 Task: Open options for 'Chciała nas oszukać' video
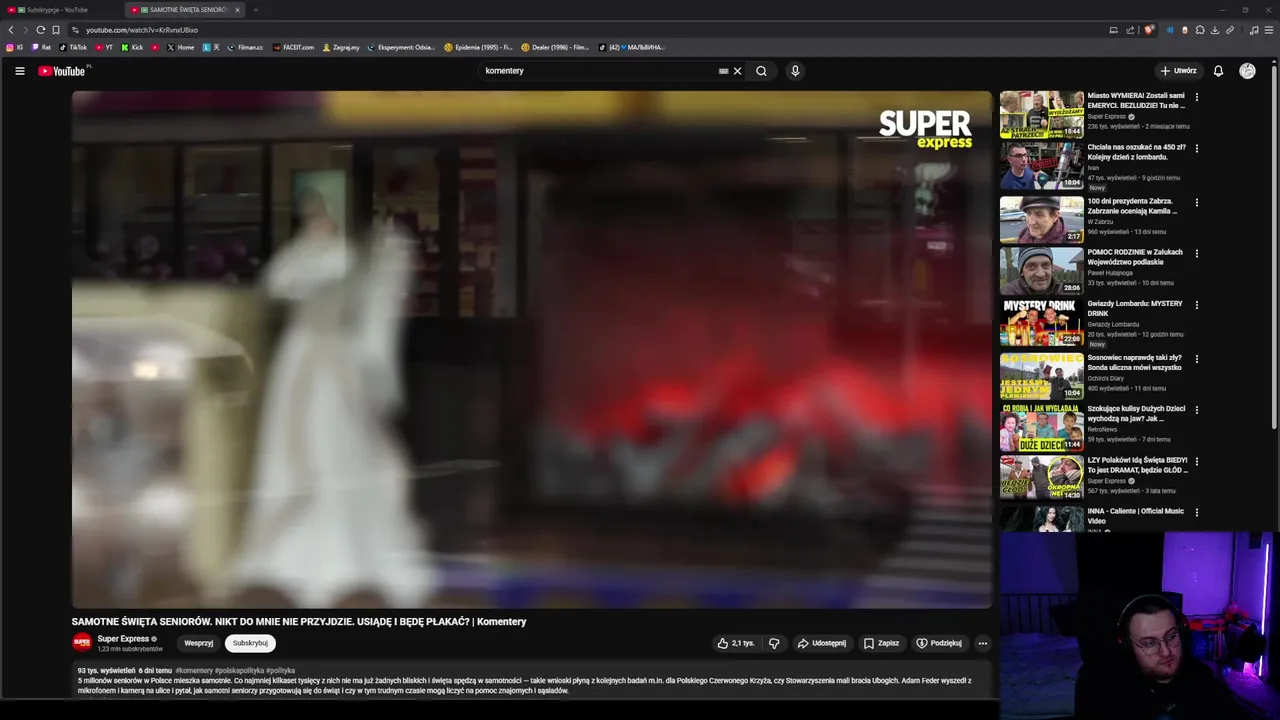pos(1196,148)
